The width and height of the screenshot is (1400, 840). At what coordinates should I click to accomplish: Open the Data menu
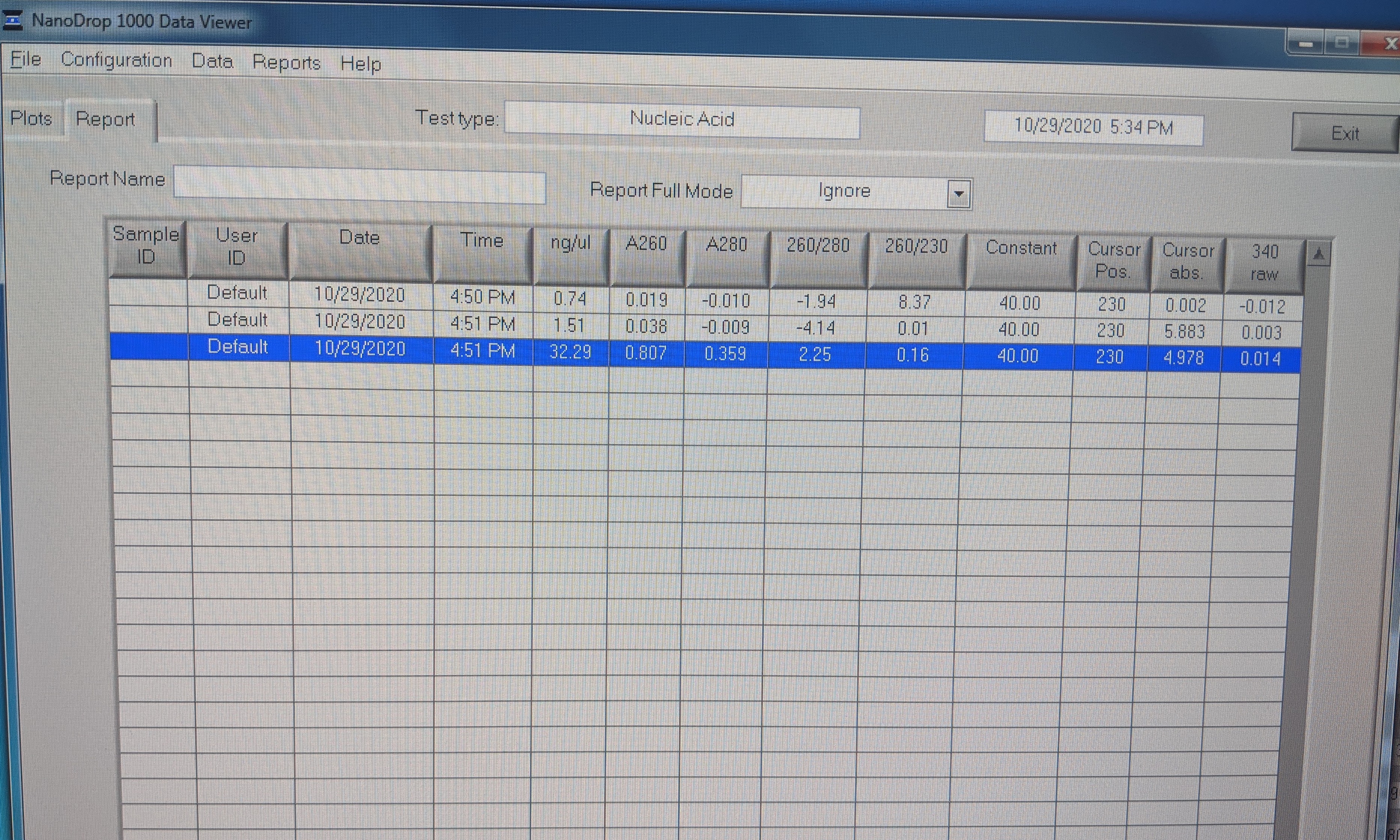(x=212, y=61)
